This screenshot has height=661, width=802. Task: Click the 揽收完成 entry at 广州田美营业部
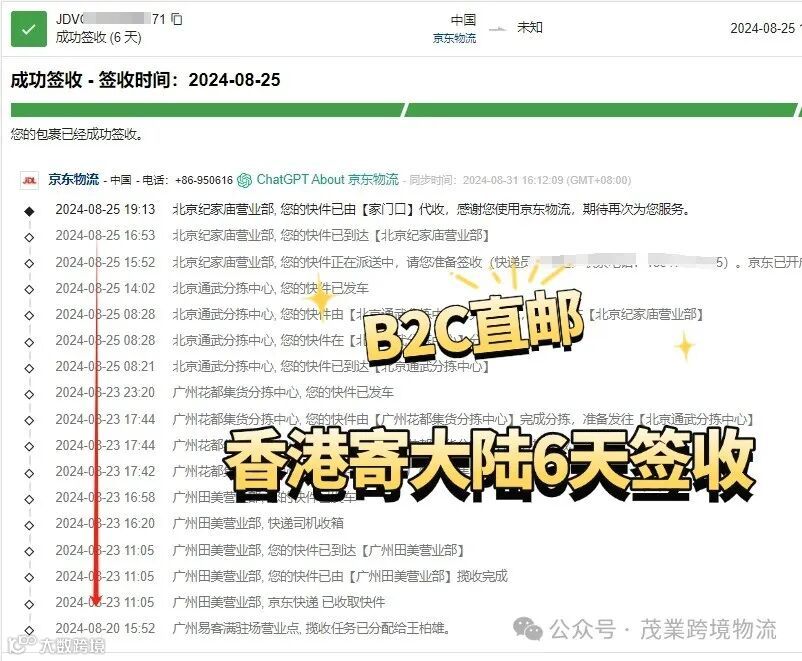tap(340, 576)
